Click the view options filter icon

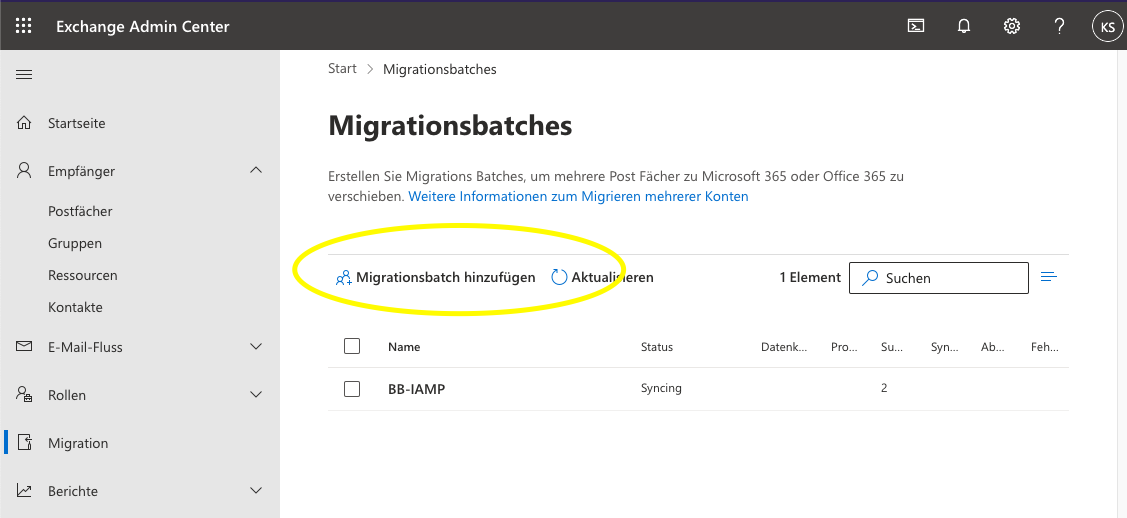point(1049,277)
